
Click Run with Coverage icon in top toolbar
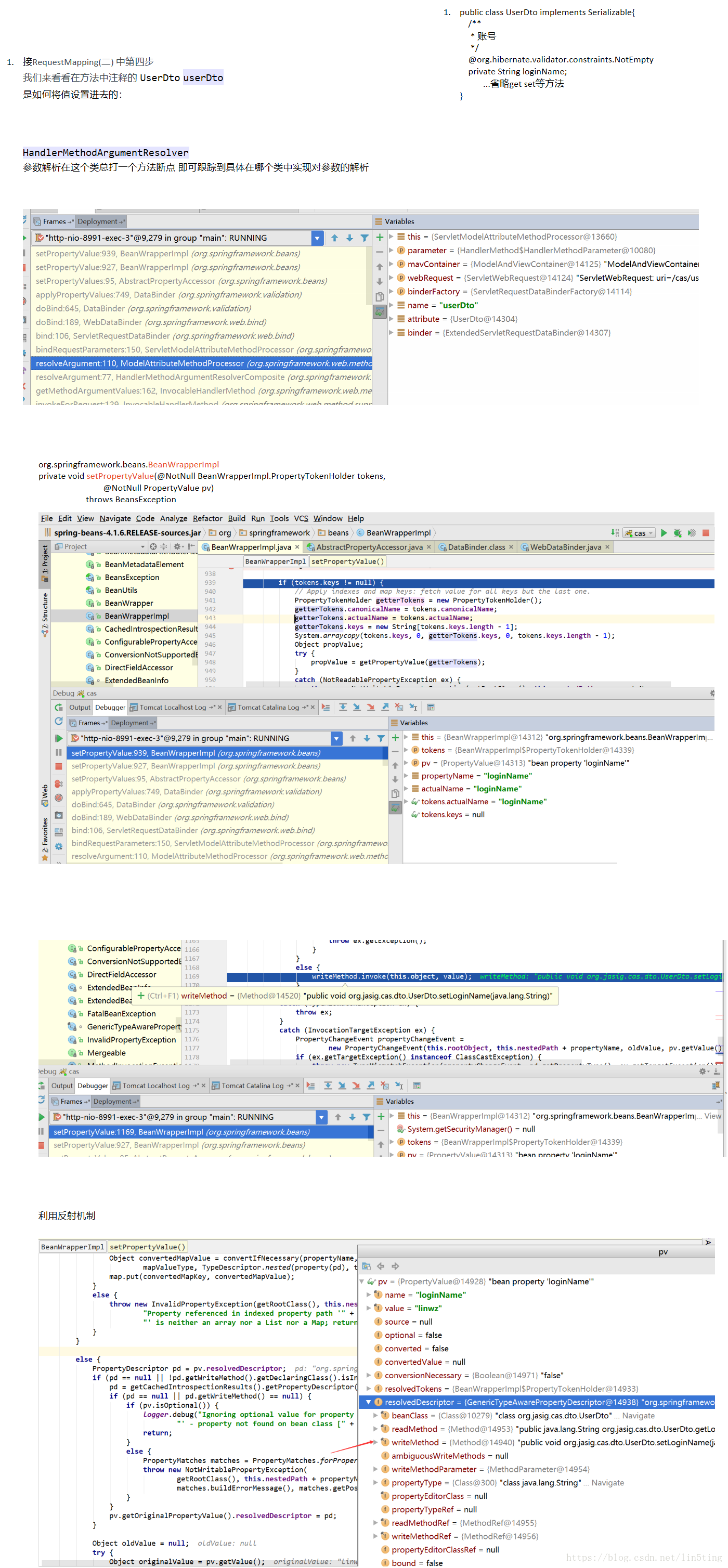pyautogui.click(x=692, y=532)
